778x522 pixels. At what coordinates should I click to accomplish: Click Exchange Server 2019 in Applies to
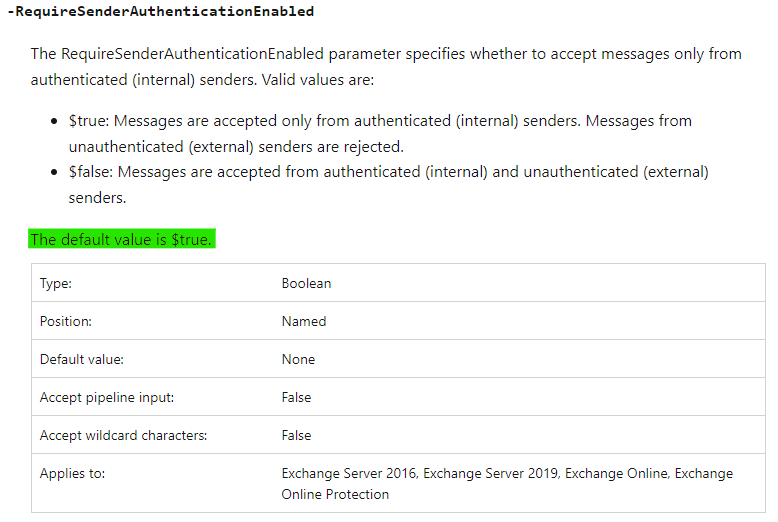pos(492,473)
